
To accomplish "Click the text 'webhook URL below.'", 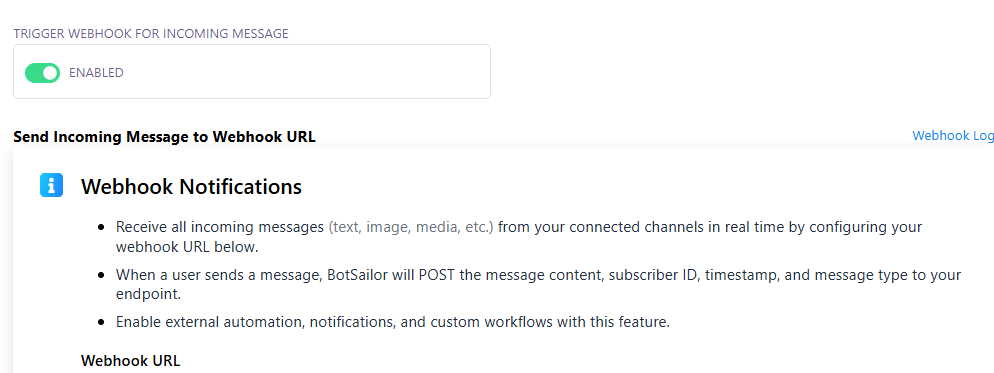I will [x=187, y=247].
